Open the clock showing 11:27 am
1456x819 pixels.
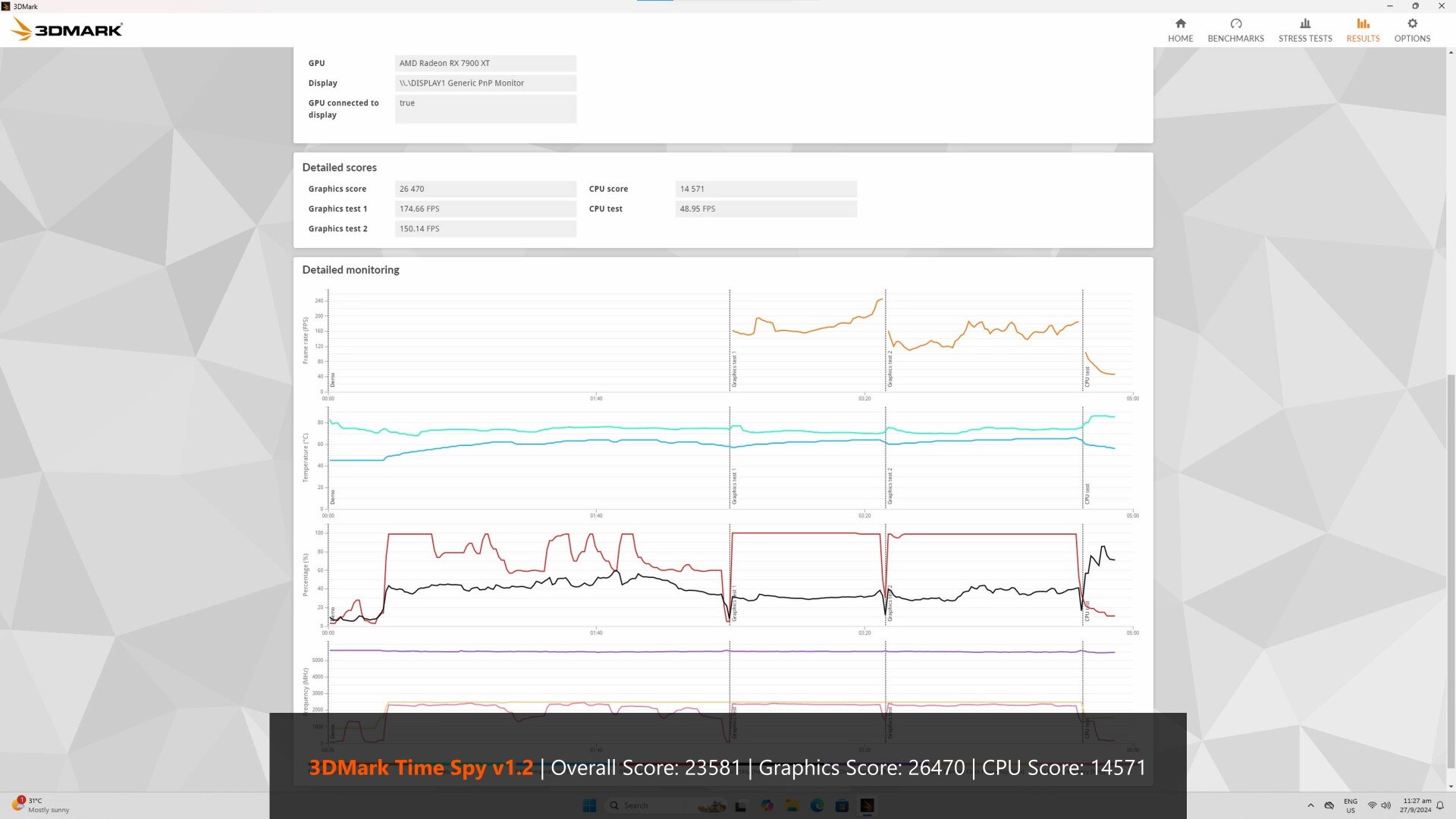pyautogui.click(x=1416, y=805)
